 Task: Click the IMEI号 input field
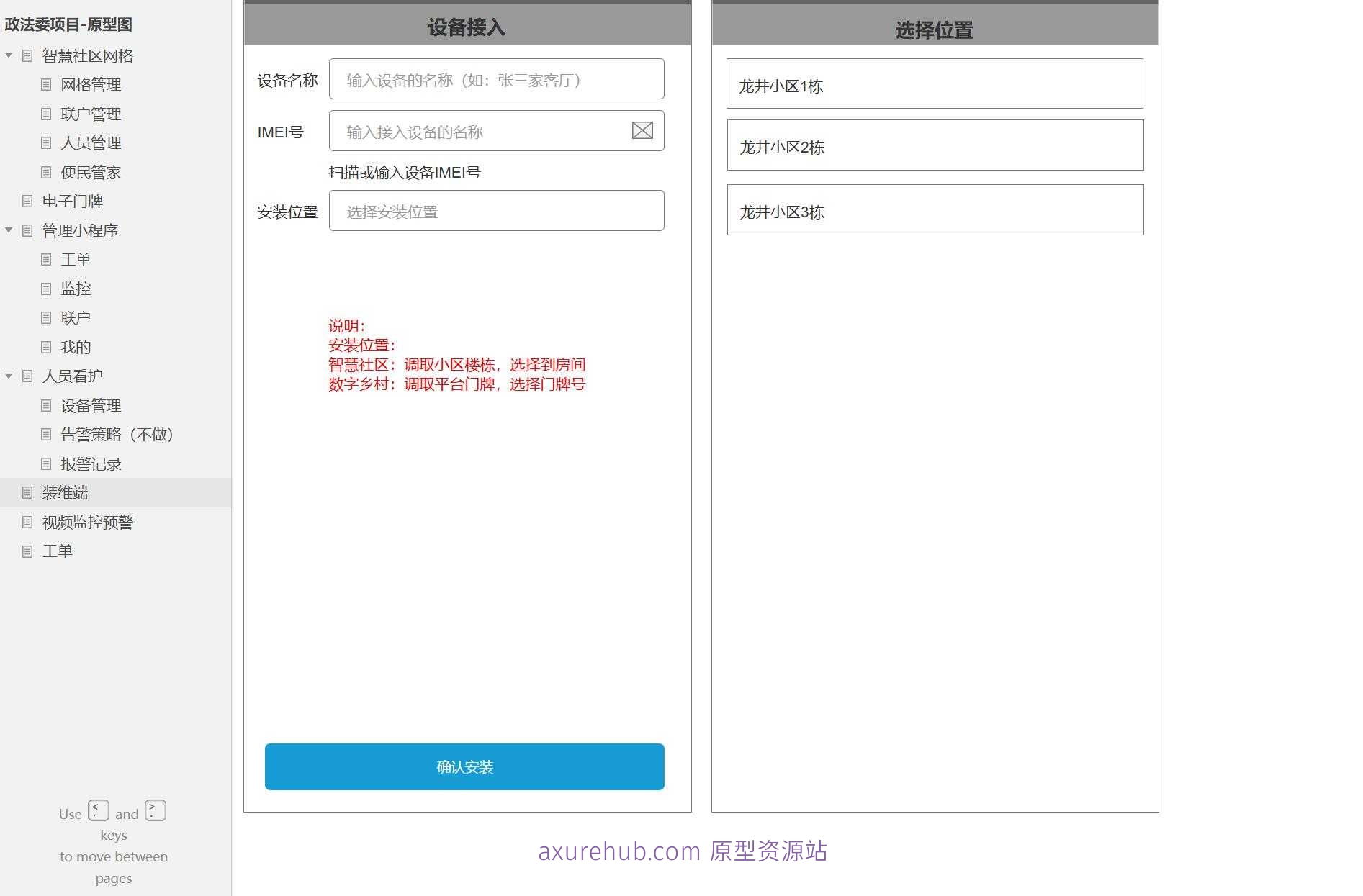point(496,131)
